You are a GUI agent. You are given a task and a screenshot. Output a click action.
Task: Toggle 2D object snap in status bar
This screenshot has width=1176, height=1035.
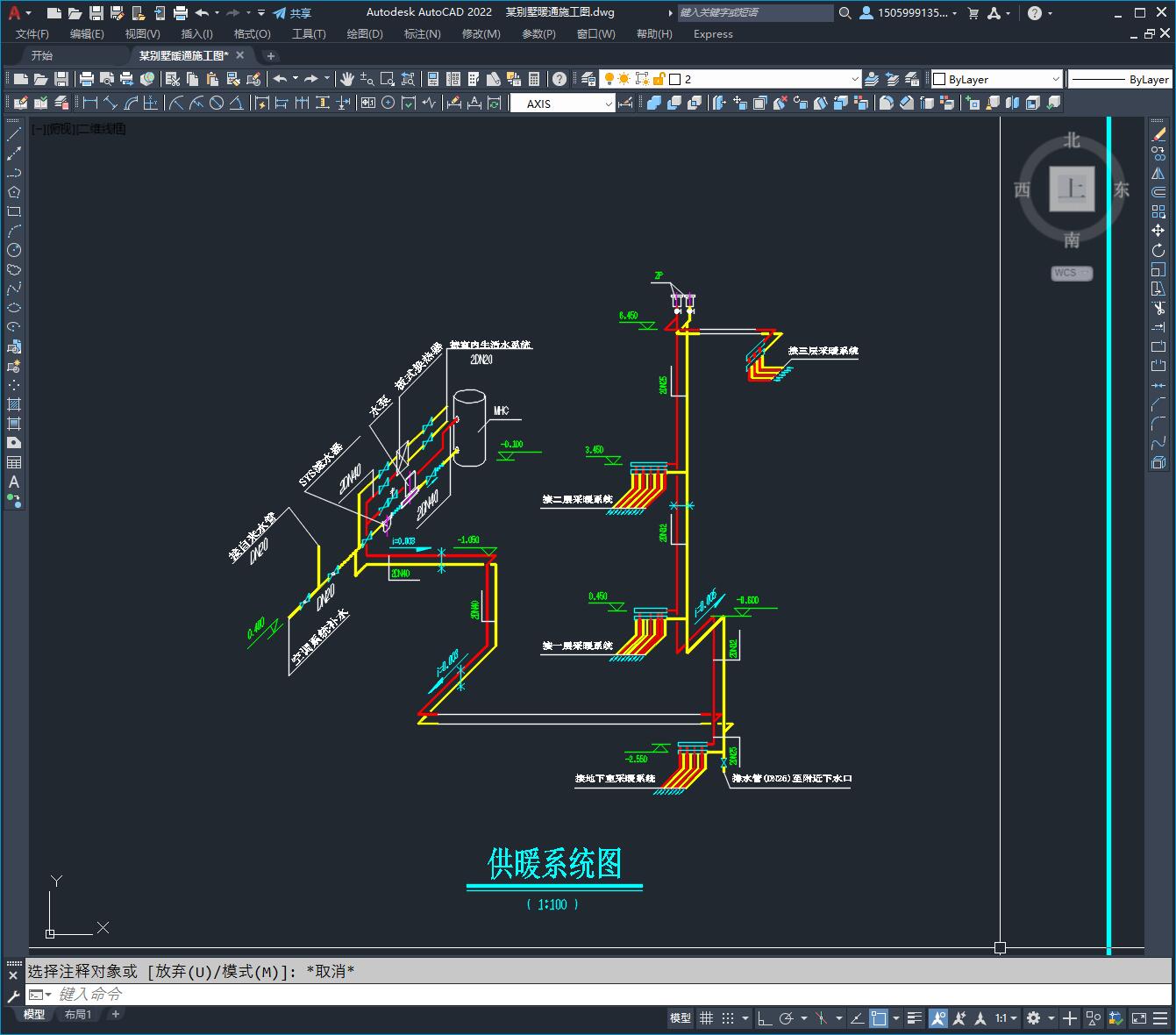click(879, 1018)
